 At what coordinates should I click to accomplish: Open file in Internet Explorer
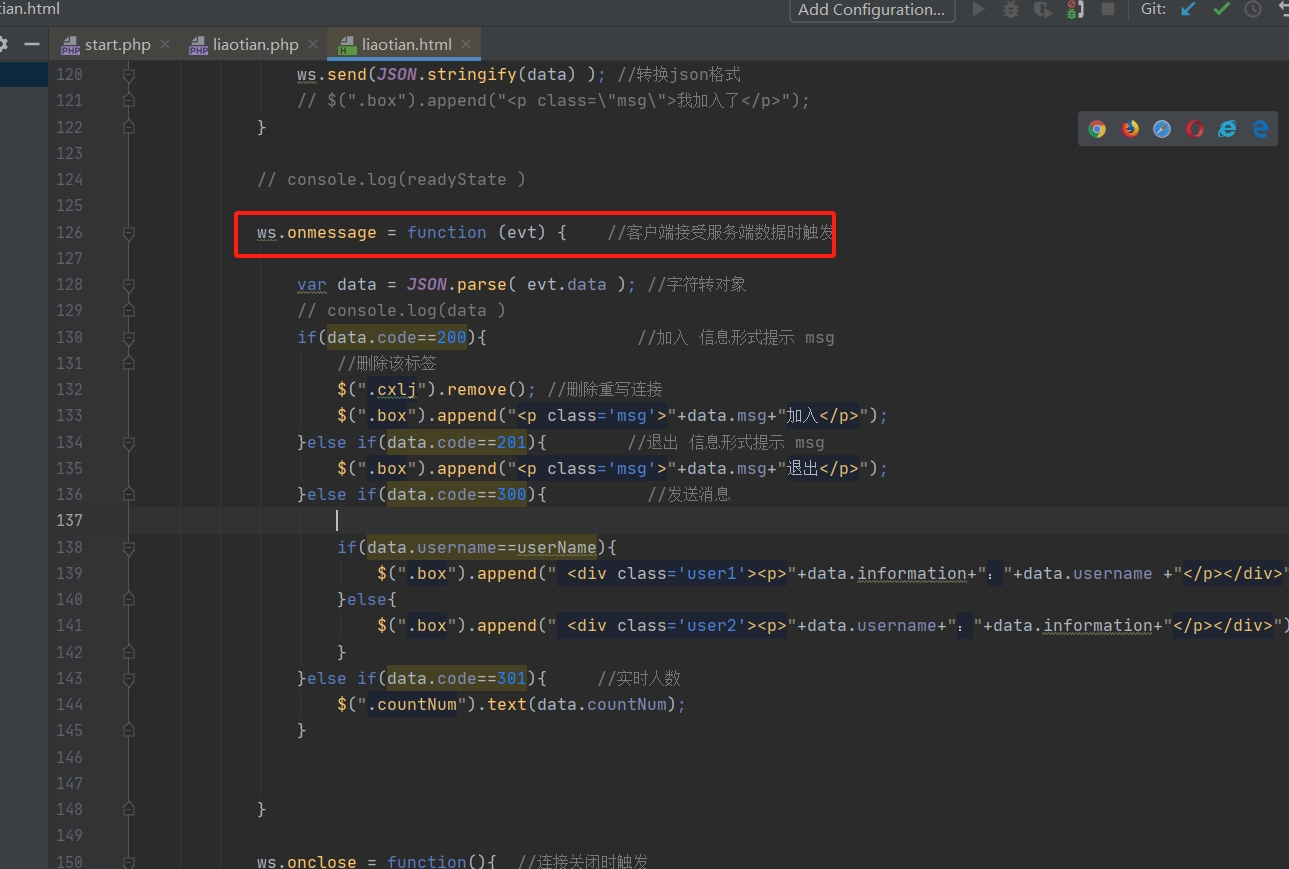point(1227,129)
